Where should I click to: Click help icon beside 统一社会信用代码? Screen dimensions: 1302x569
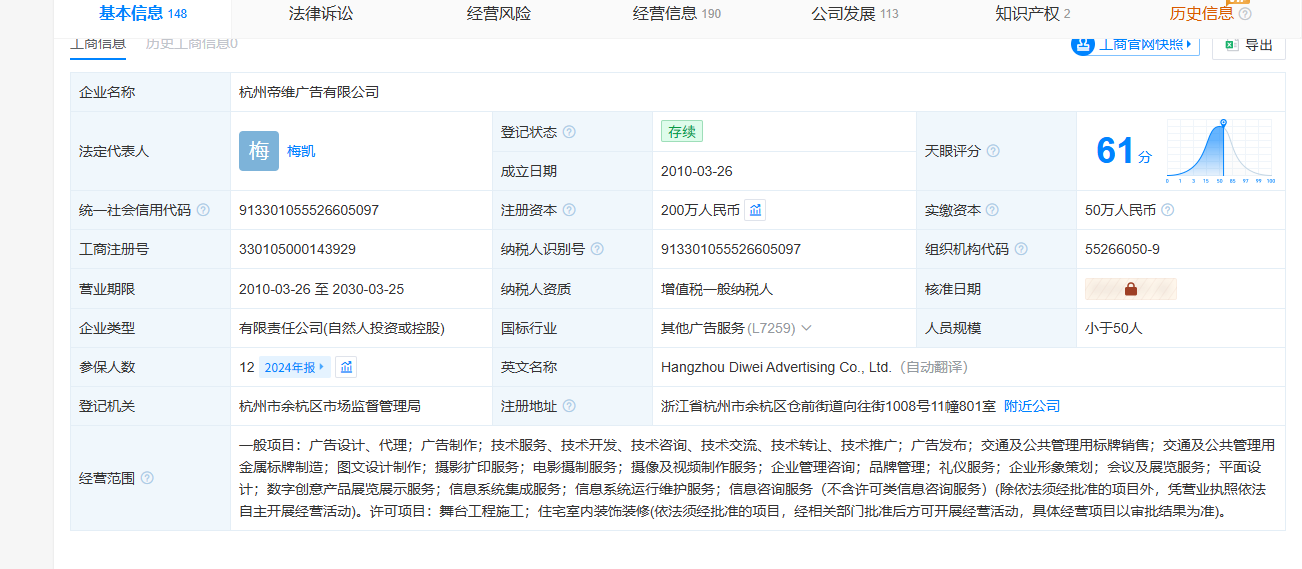(203, 210)
